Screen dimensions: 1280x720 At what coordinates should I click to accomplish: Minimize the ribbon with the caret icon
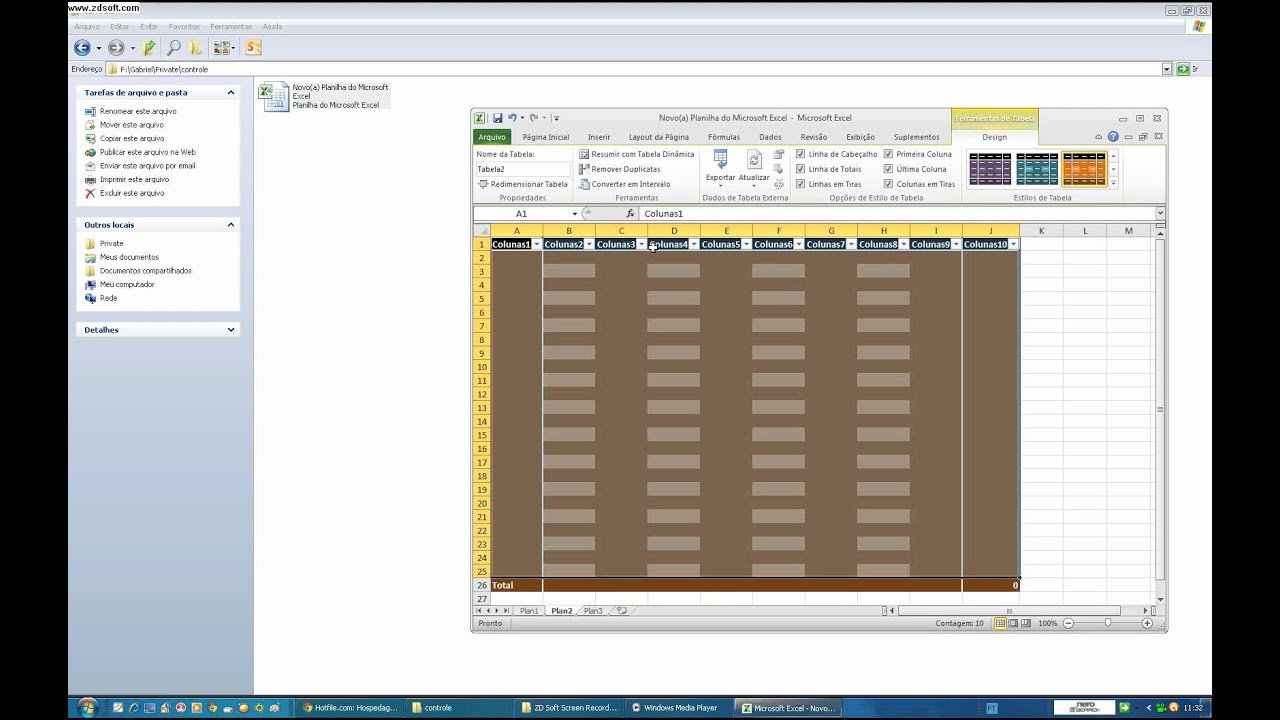coord(1098,137)
